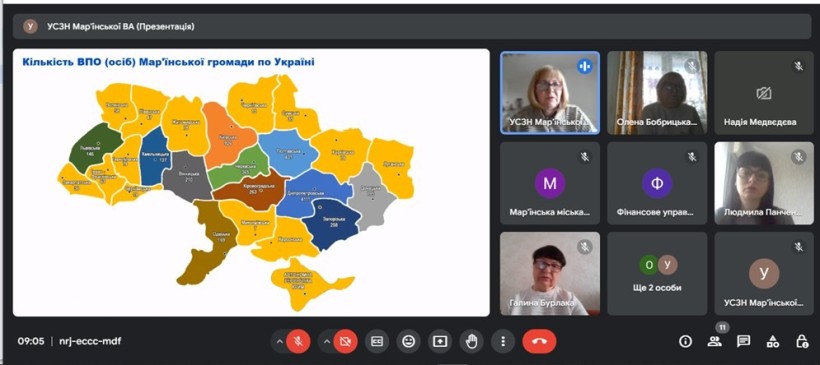The width and height of the screenshot is (820, 365).
Task: Toggle closed captions CC button
Action: tap(377, 341)
